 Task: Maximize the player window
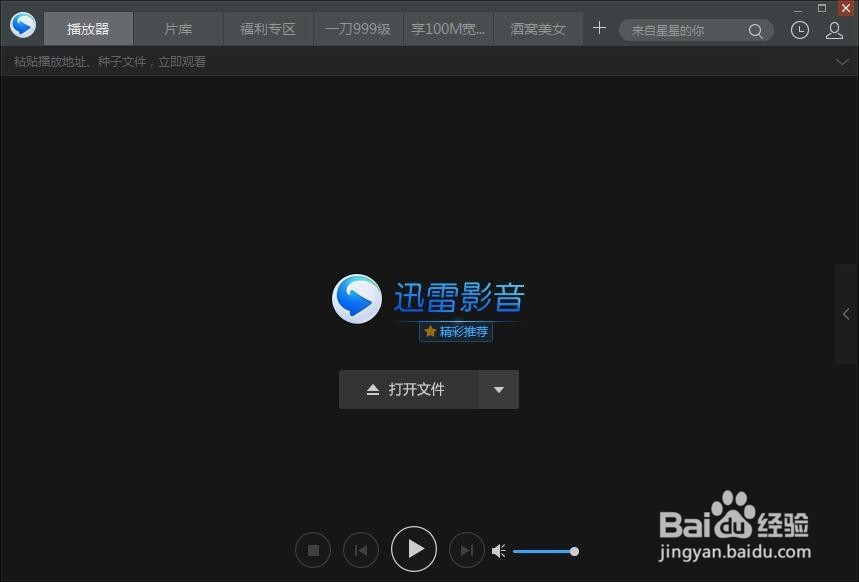pyautogui.click(x=822, y=8)
